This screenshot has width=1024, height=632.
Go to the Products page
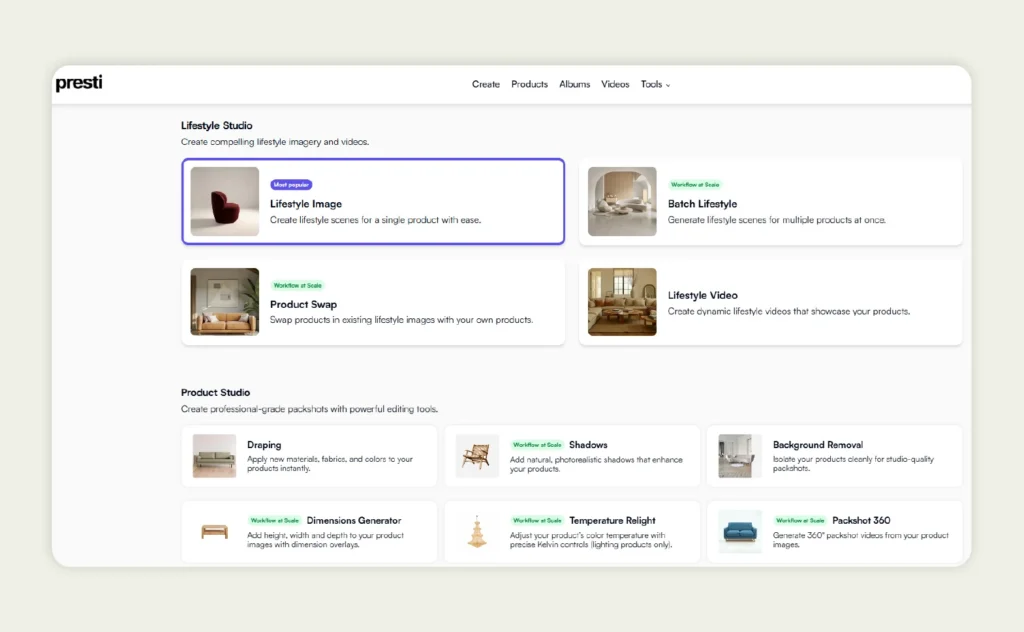tap(529, 85)
